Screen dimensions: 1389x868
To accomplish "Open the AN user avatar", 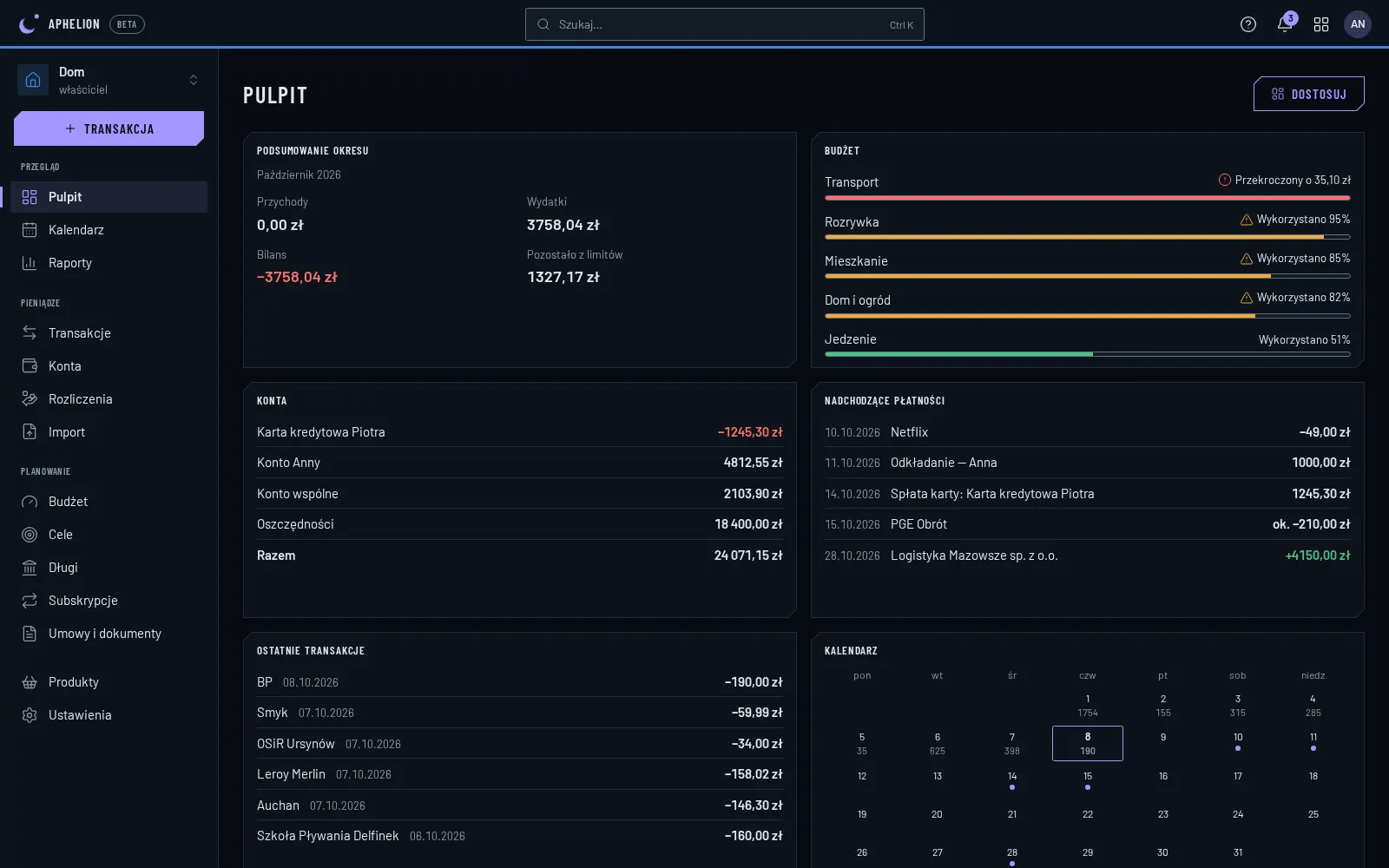I will [x=1358, y=24].
